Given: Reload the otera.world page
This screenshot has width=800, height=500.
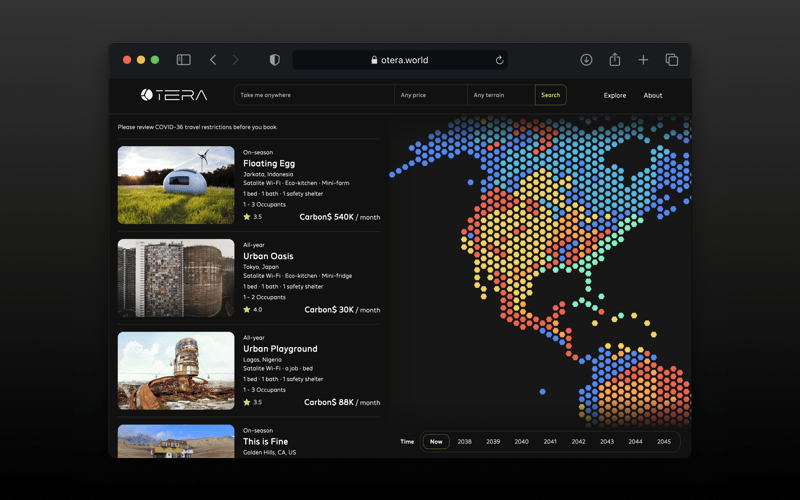Looking at the screenshot, I should [x=499, y=60].
